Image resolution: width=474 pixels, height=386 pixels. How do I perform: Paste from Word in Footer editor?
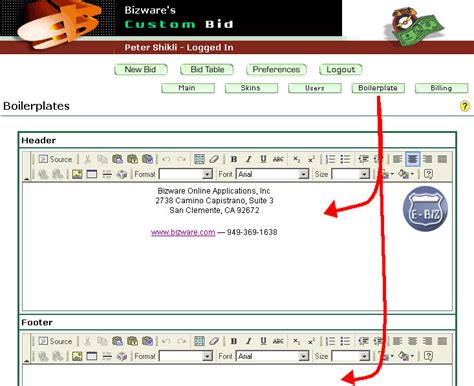pos(147,341)
